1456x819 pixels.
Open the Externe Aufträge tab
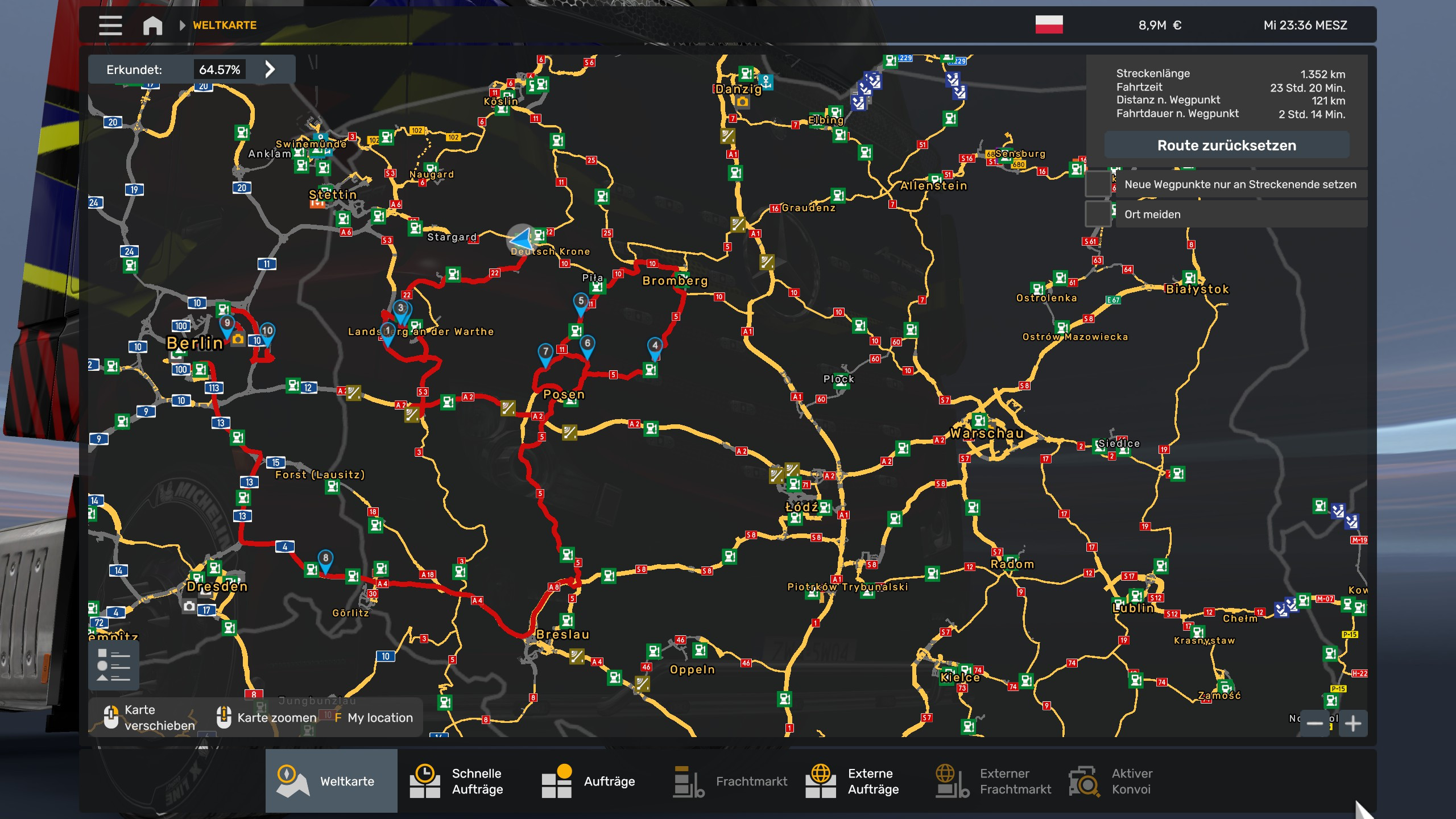853,781
